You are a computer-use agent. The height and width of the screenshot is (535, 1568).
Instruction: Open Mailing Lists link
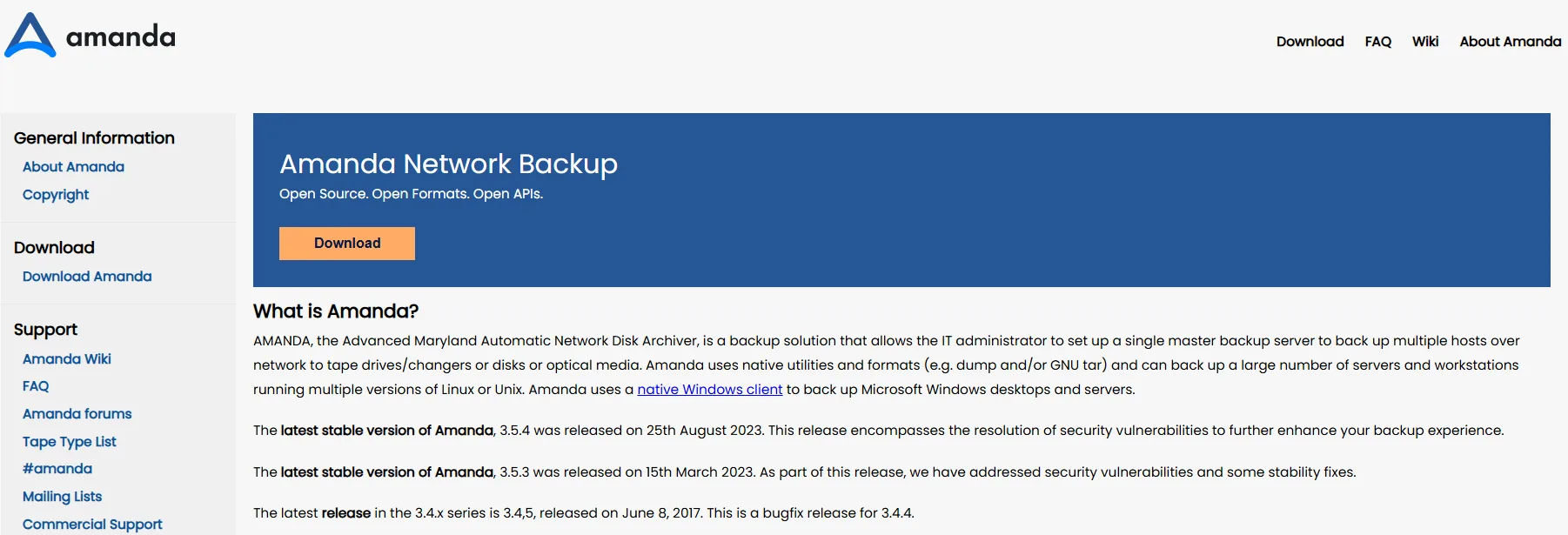[x=62, y=497]
